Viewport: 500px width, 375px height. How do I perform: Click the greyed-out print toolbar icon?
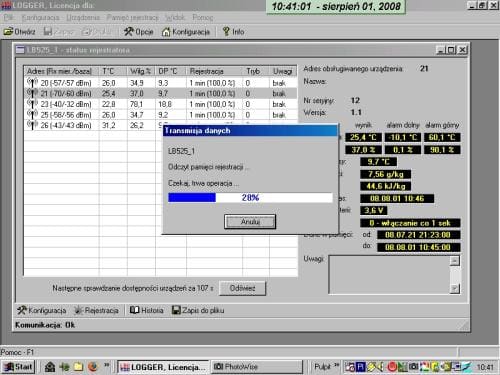pos(86,32)
